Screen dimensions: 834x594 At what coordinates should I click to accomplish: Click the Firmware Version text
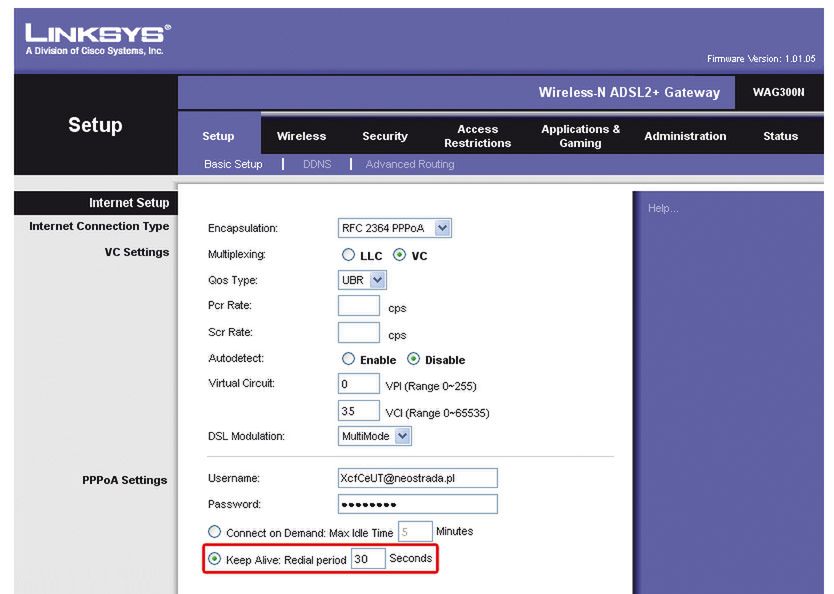pos(761,58)
